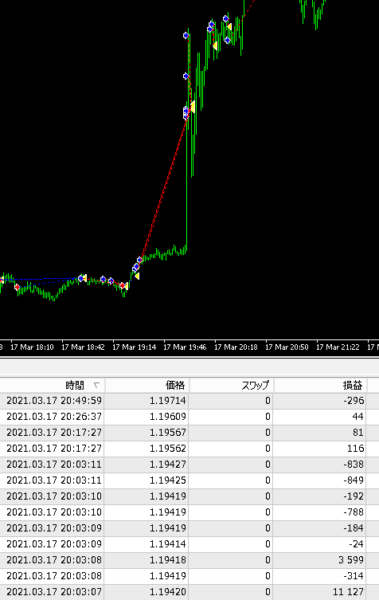Click the 時間 column sort arrow
Screen dimensions: 379x600
(96, 385)
